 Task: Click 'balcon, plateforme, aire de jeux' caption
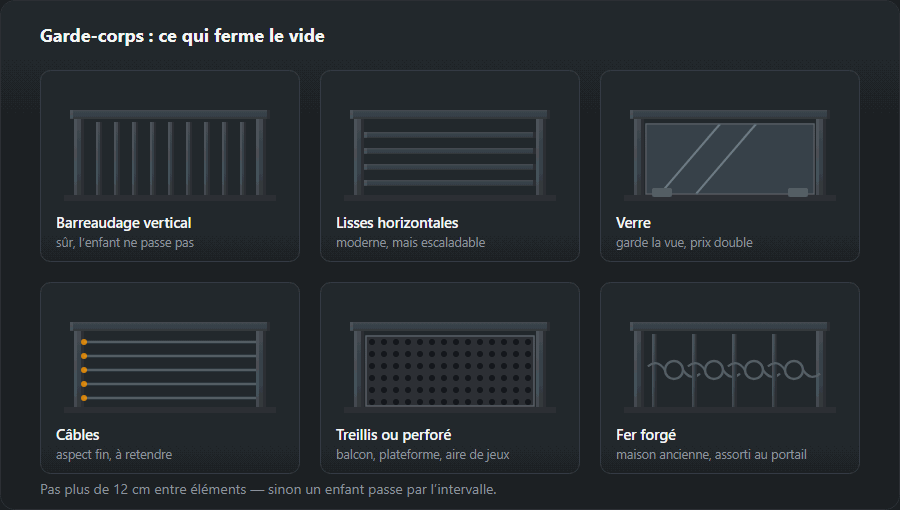click(422, 454)
